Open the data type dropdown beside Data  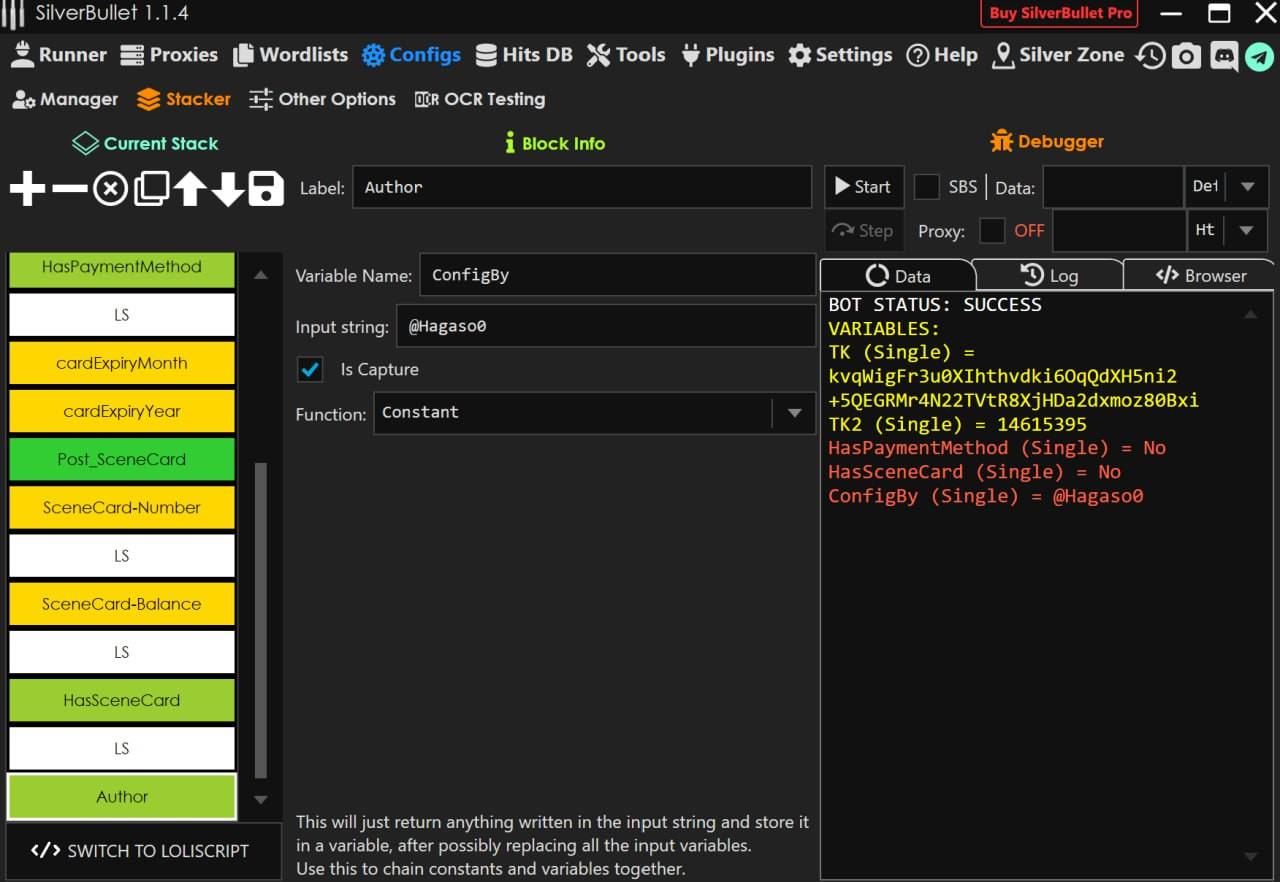pyautogui.click(x=1246, y=187)
